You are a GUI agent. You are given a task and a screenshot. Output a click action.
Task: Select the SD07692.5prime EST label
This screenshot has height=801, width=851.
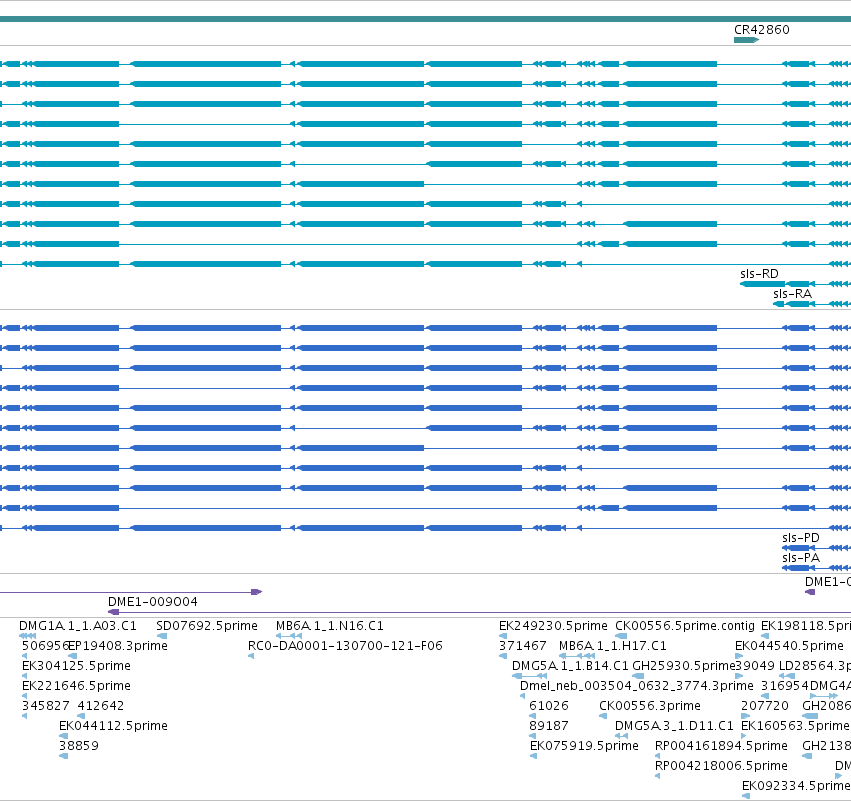point(207,626)
